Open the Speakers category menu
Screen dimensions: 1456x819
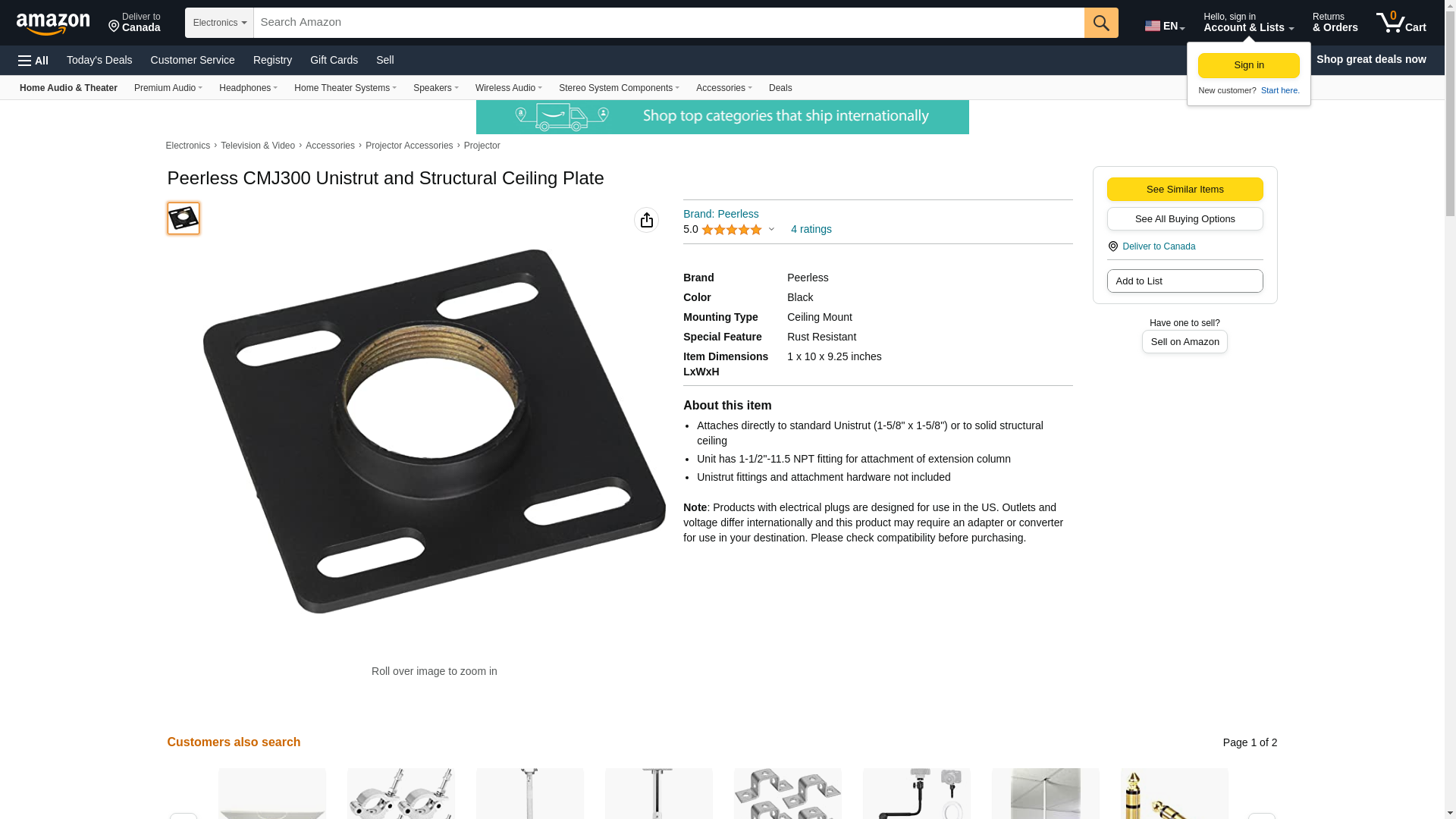click(436, 88)
